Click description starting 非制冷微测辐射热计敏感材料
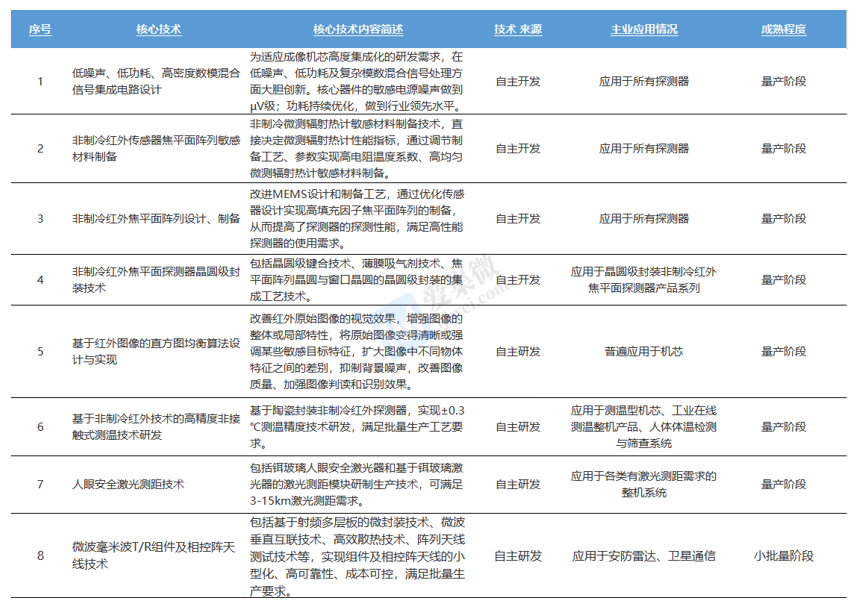This screenshot has width=860, height=607. tap(357, 149)
